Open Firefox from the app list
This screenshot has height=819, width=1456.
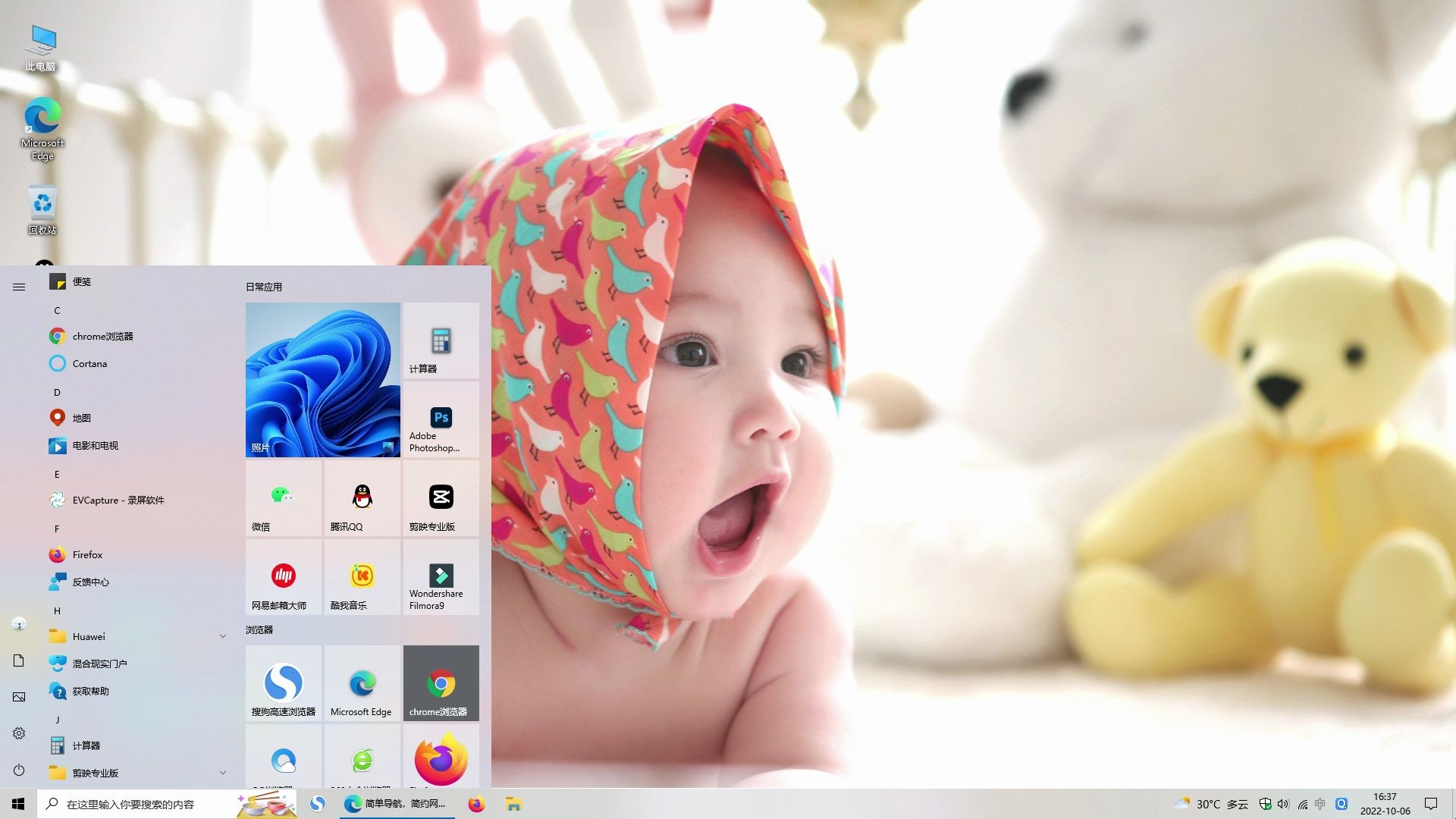tap(87, 554)
